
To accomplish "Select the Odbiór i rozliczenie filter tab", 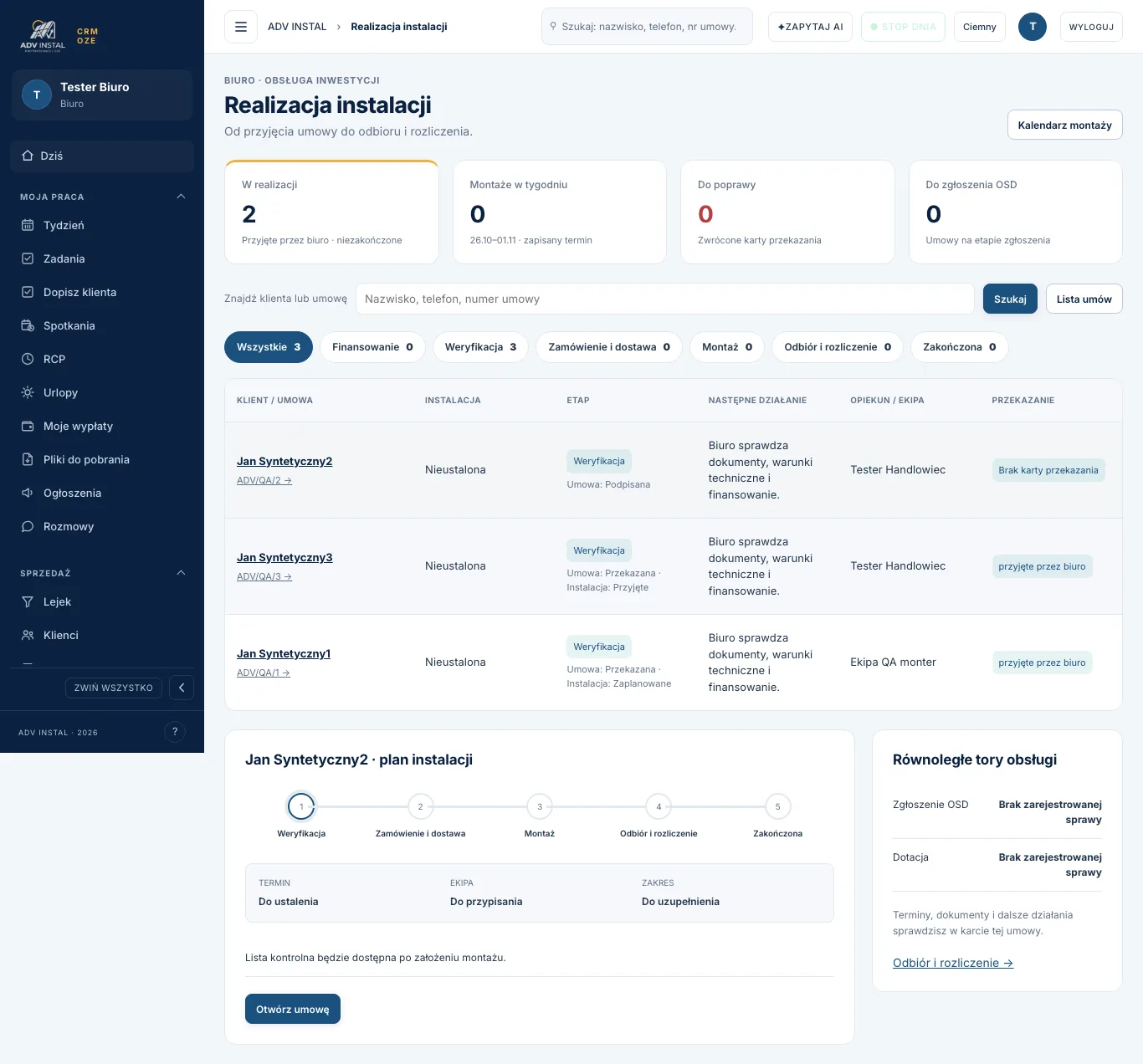I will 838,347.
